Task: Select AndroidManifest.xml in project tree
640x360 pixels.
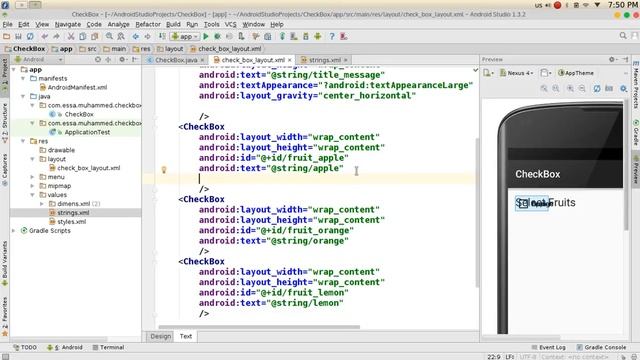Action: point(73,87)
